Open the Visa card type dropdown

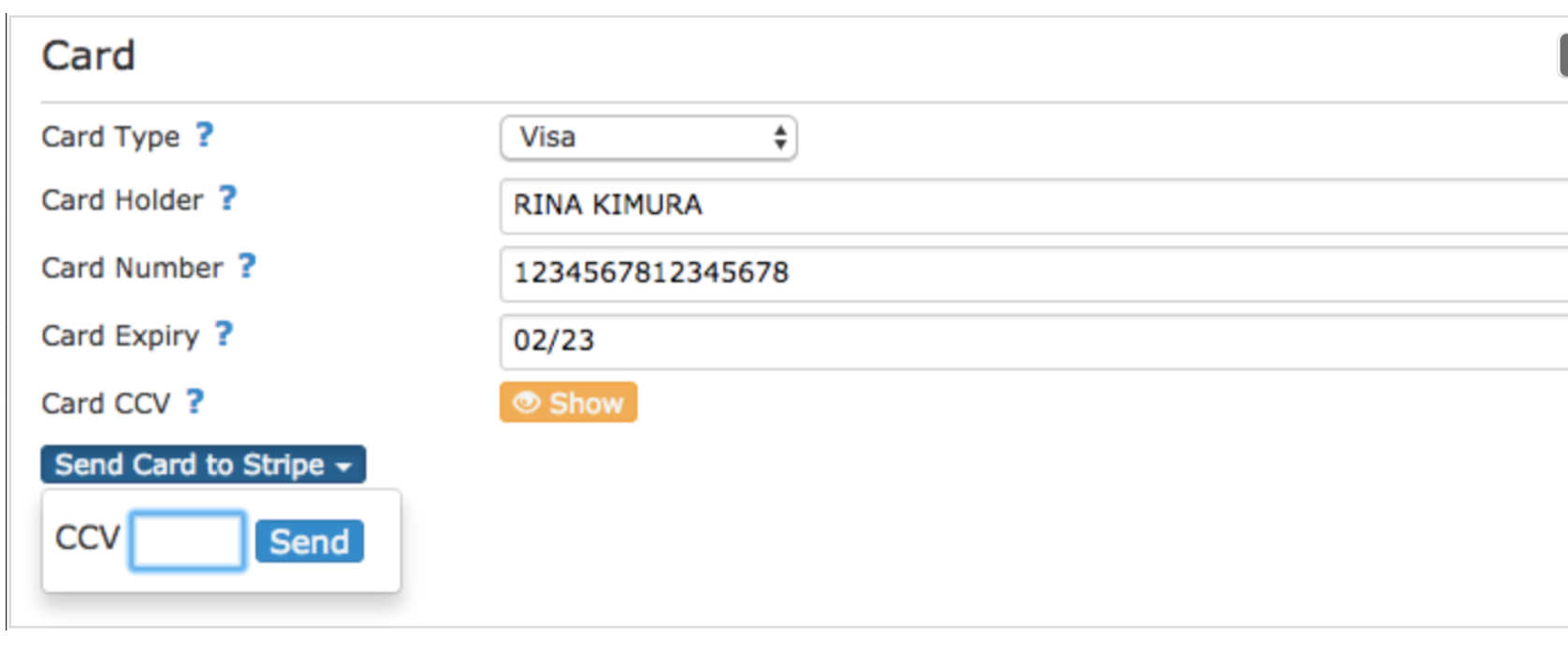(648, 137)
